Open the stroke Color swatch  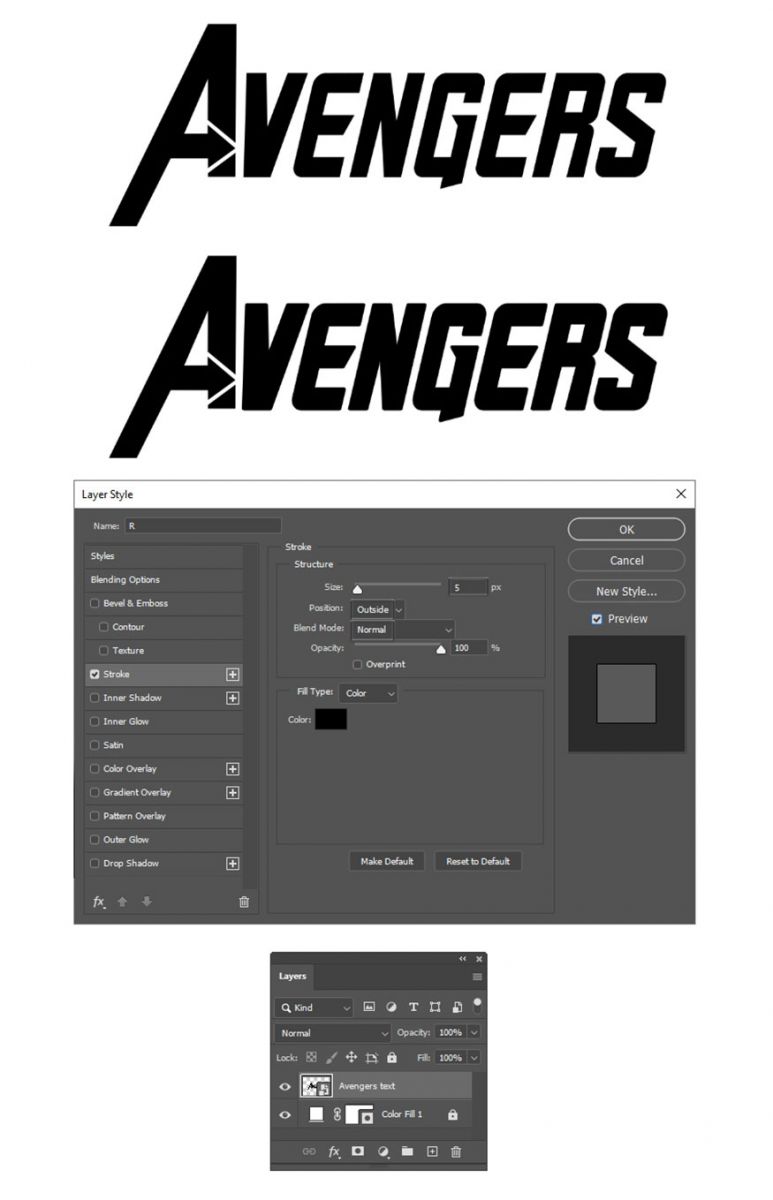[331, 719]
